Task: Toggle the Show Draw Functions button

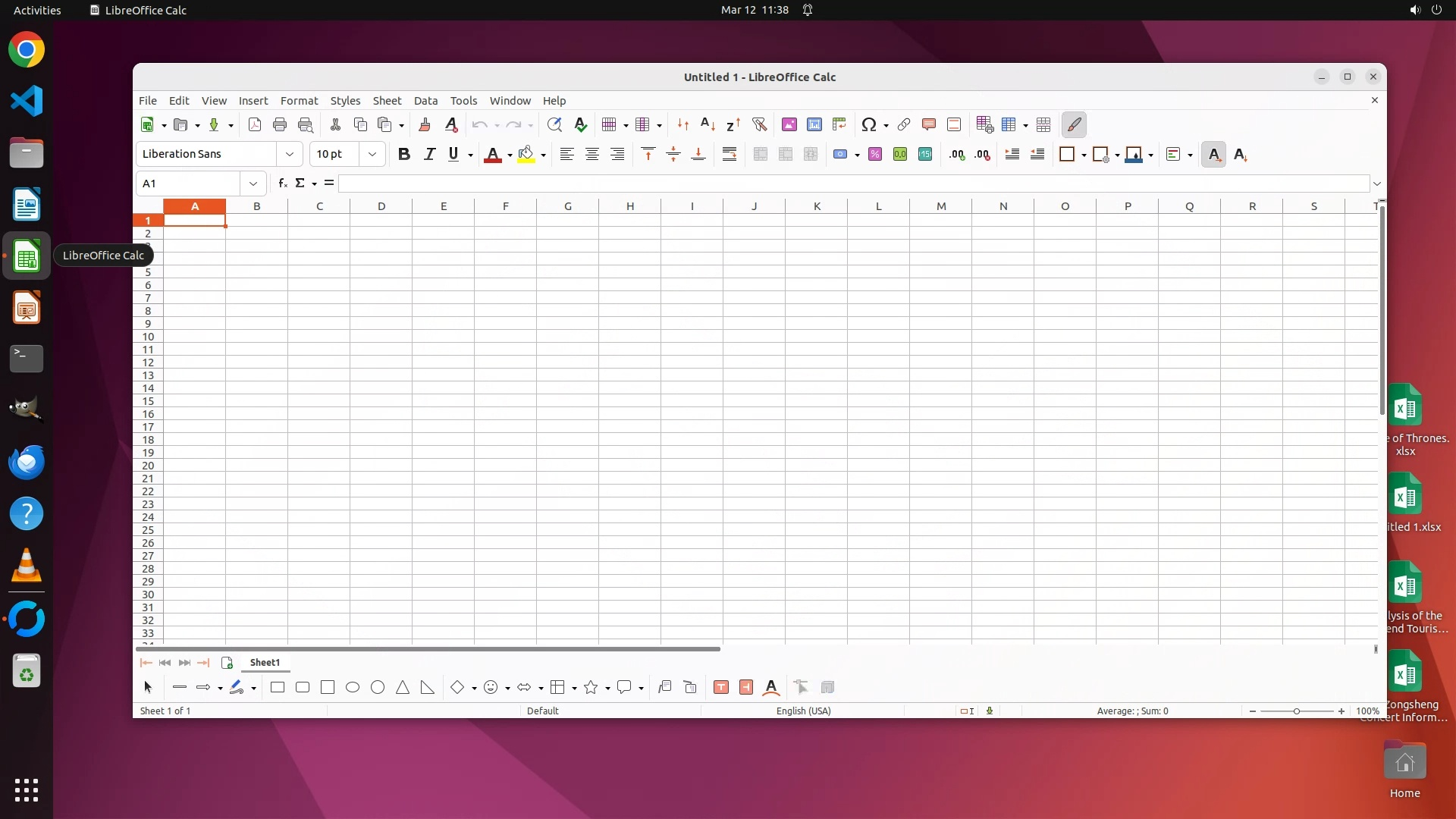Action: (1074, 125)
